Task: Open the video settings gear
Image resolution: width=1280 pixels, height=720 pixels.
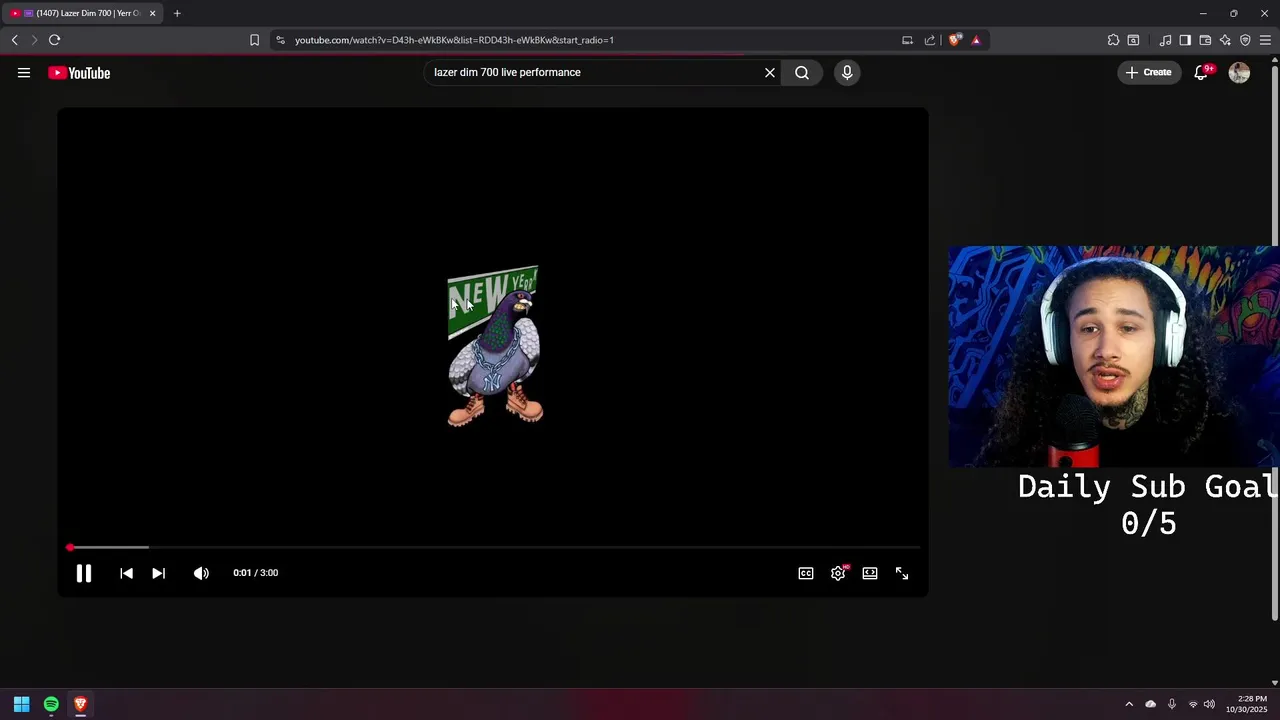Action: coord(838,573)
